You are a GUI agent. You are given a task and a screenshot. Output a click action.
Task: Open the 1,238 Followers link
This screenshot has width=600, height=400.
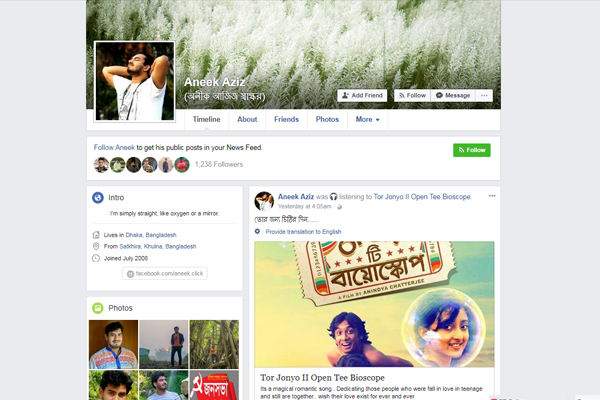219,164
